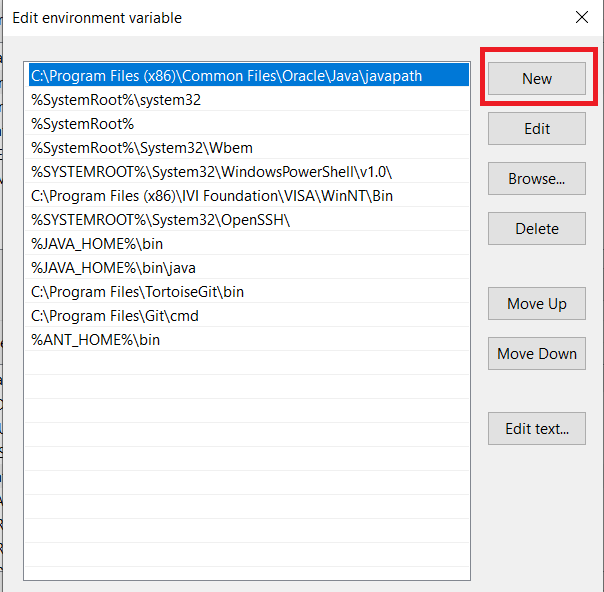Viewport: 604px width, 592px height.
Task: Choose the Git\cmd path entry
Action: coord(248,316)
